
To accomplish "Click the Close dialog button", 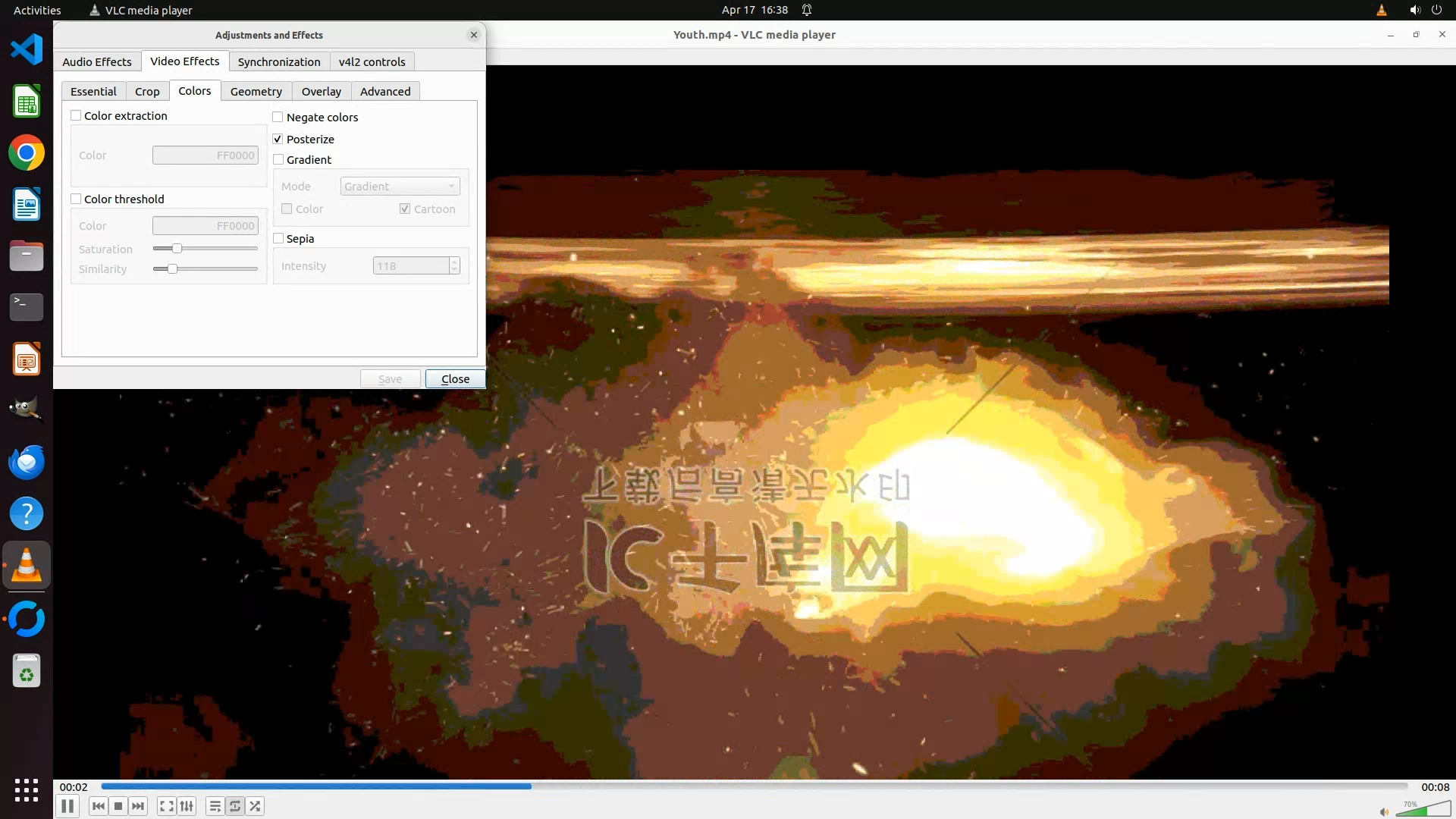I will (455, 378).
